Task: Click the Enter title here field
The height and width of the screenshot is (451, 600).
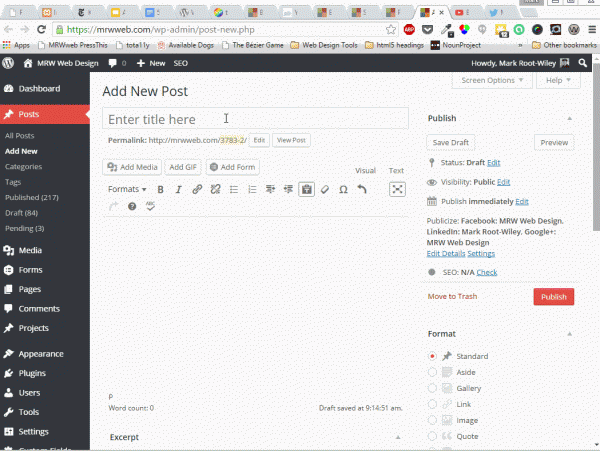Action: 255,119
